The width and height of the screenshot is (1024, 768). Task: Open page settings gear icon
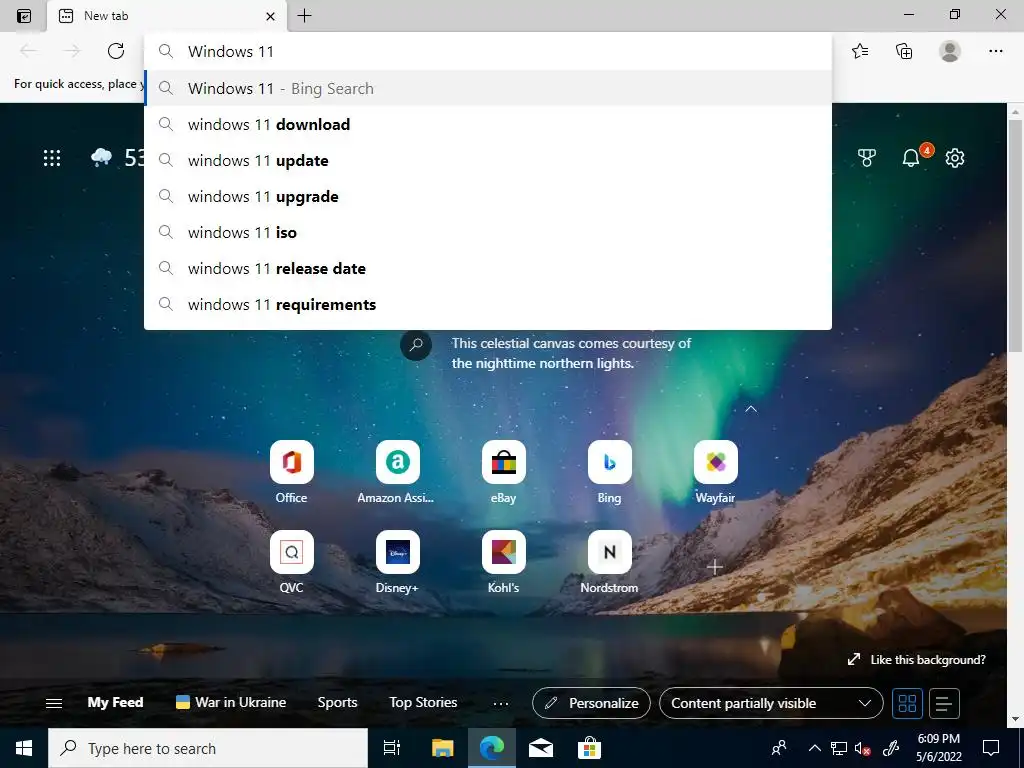pos(955,157)
